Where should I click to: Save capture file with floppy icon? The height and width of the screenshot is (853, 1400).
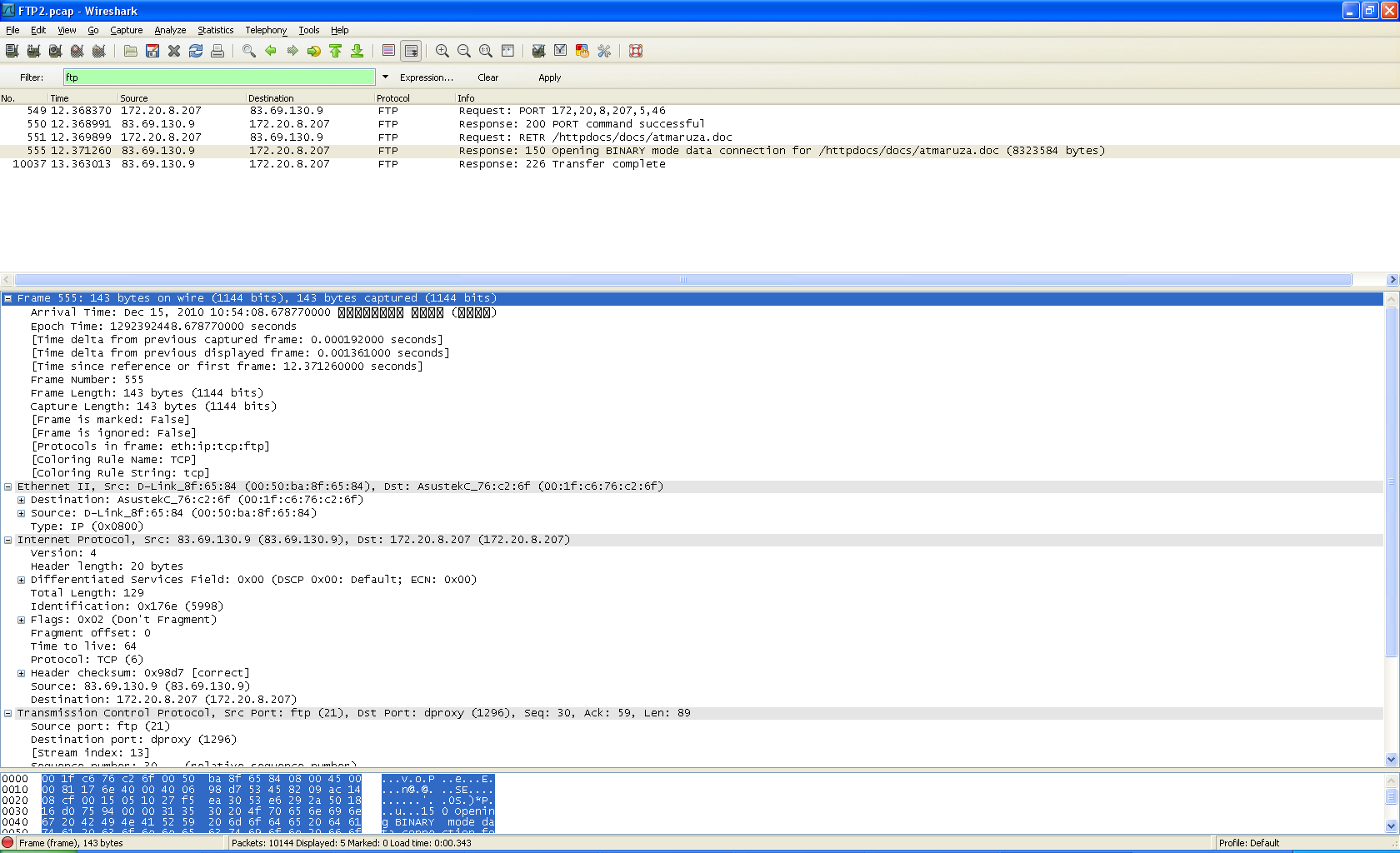coord(152,51)
